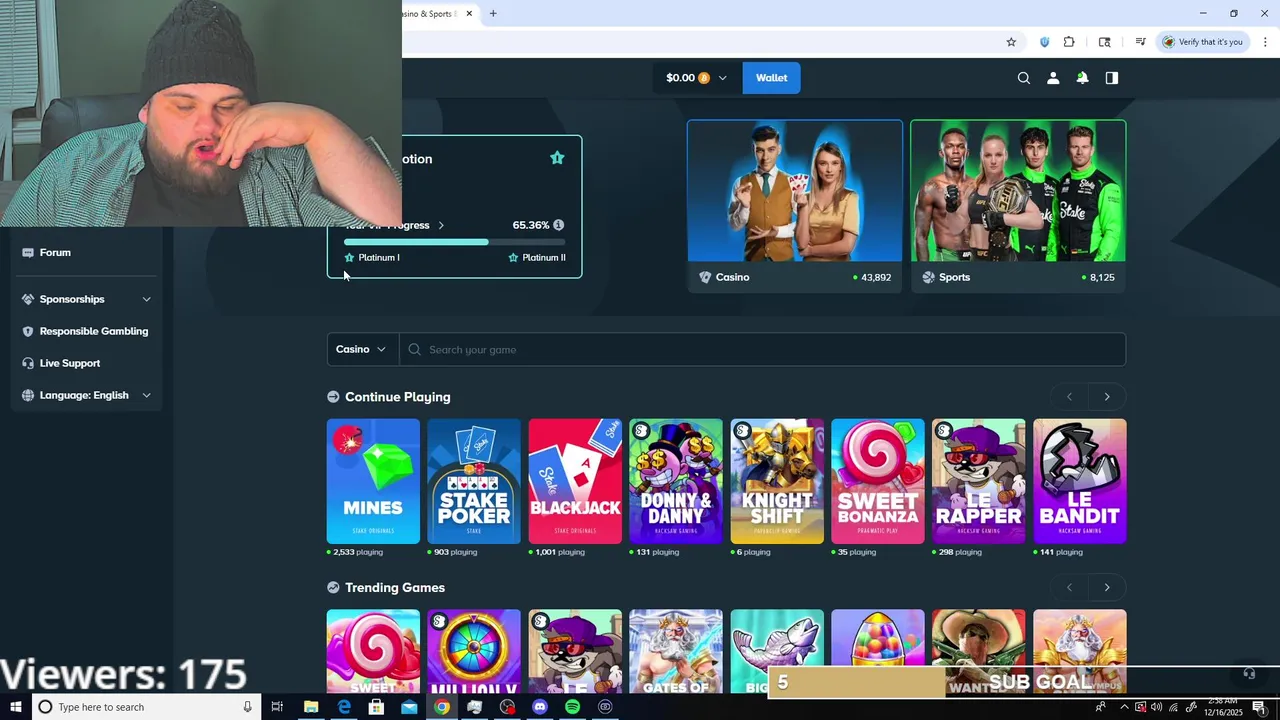
Task: Show previous Trending Games
Action: (1069, 587)
